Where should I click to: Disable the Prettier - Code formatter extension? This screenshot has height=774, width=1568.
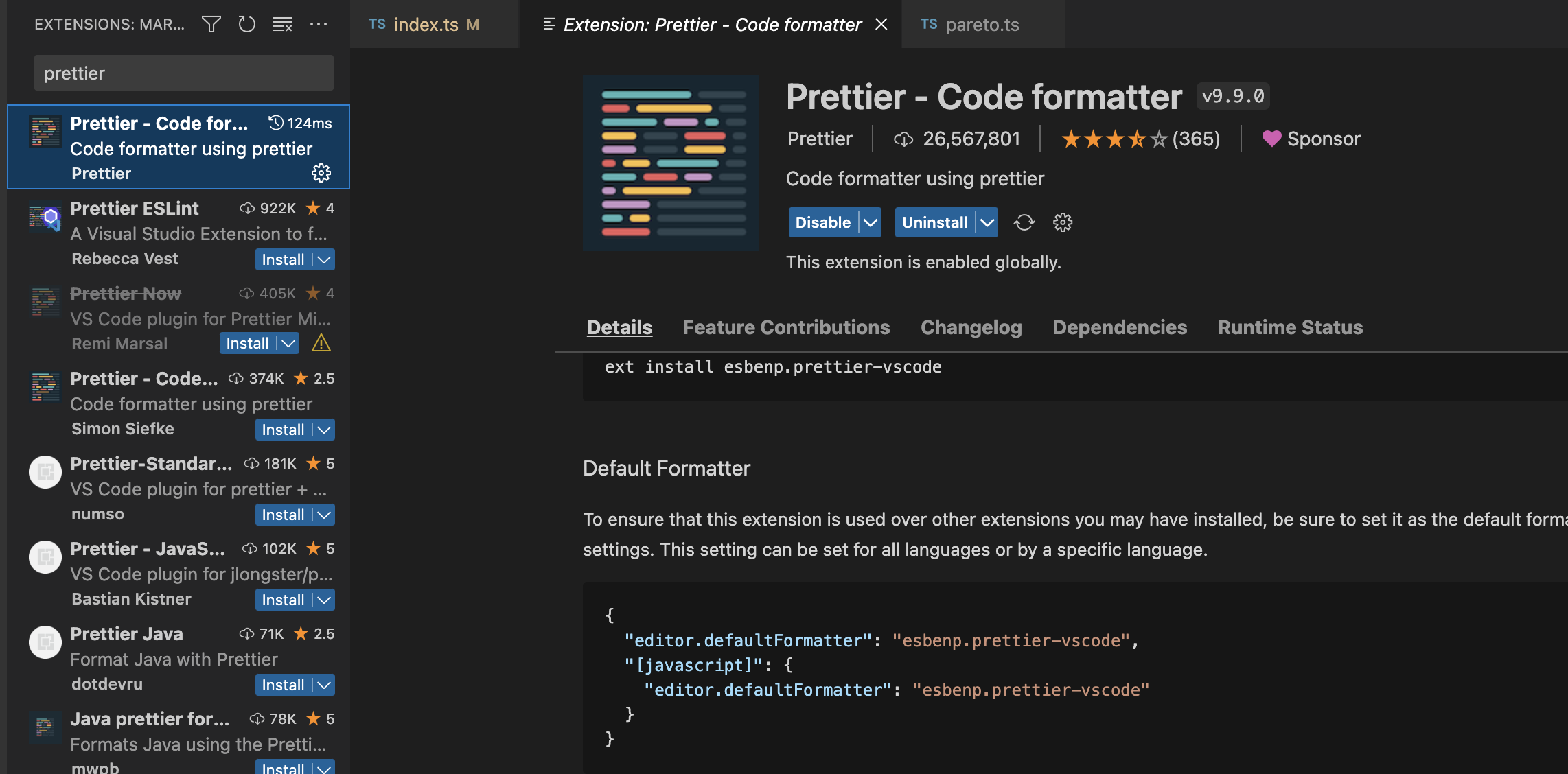[x=824, y=222]
